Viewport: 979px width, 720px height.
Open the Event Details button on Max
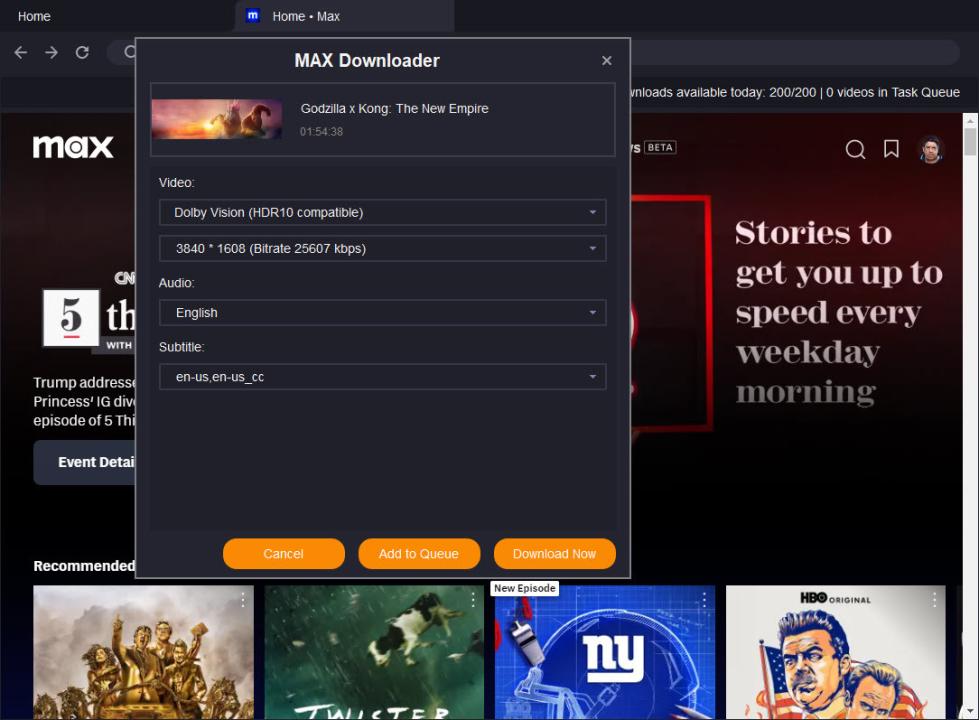pos(84,462)
